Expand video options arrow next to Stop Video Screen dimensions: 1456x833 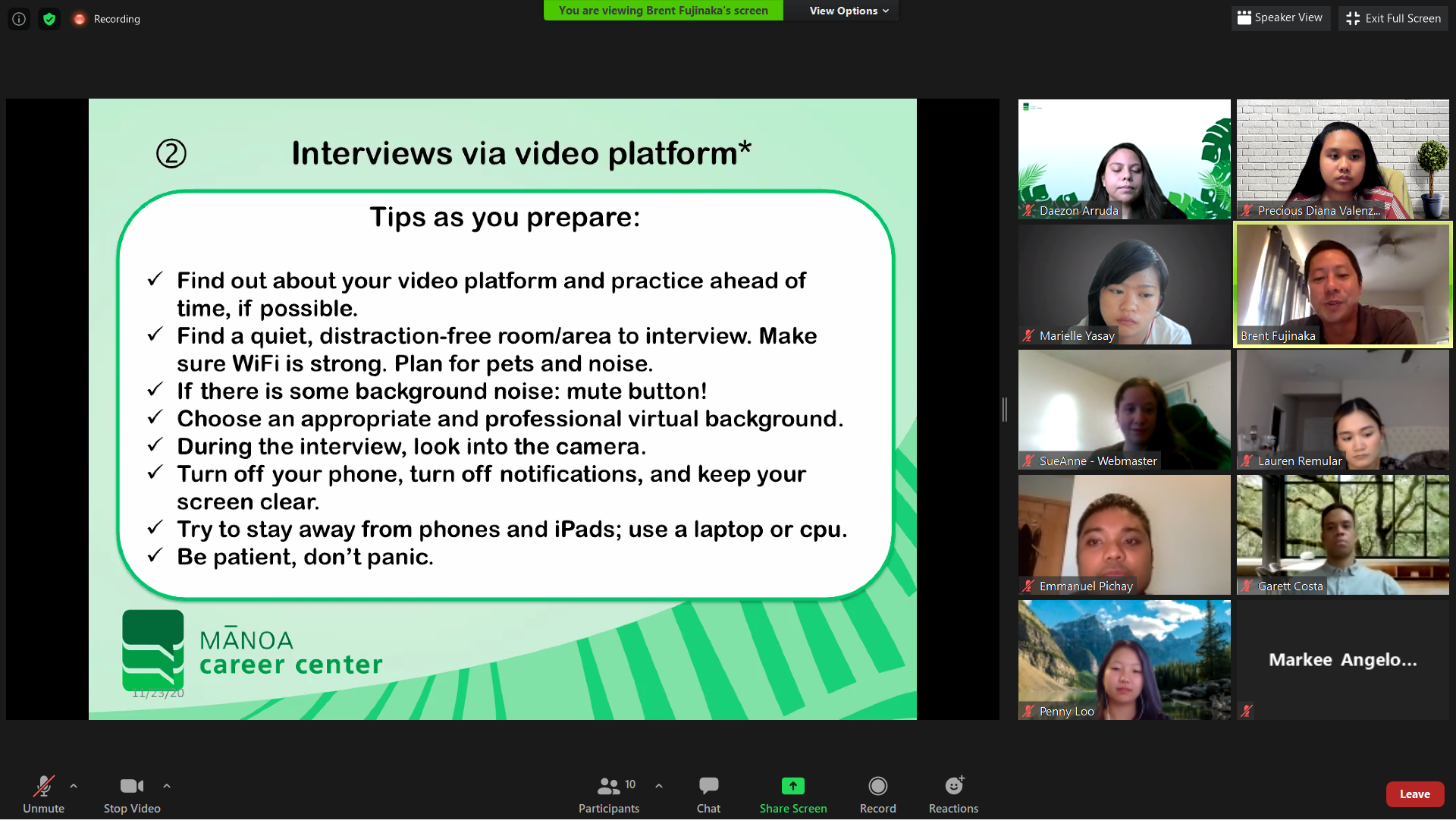[x=167, y=786]
